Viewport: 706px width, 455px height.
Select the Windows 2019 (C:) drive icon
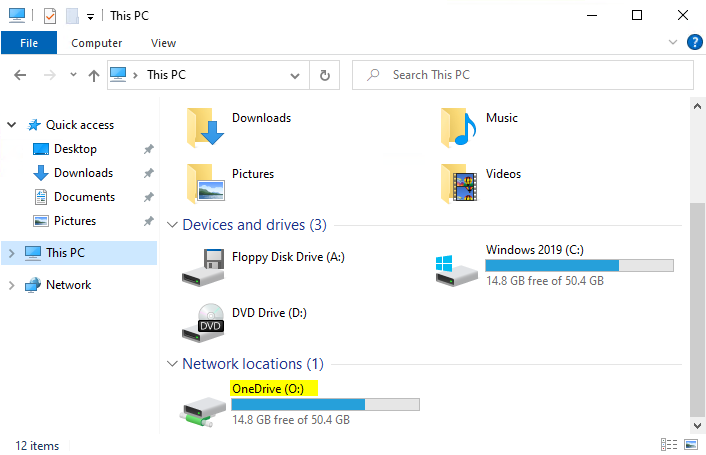tap(456, 267)
